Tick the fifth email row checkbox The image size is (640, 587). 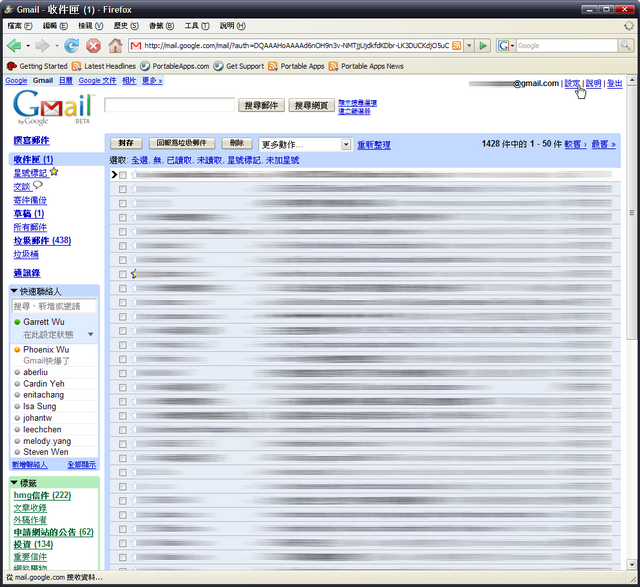[x=123, y=232]
